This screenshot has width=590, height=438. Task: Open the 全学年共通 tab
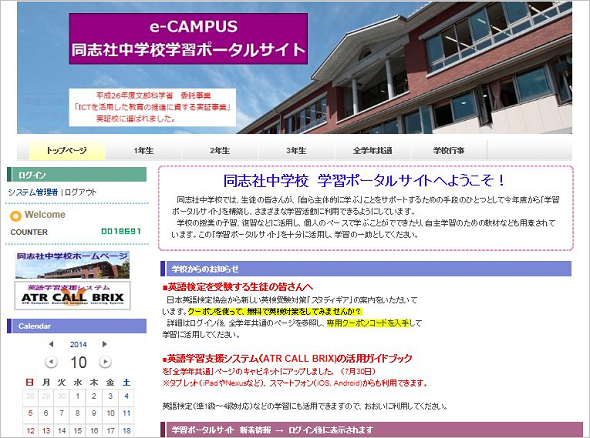coord(373,151)
